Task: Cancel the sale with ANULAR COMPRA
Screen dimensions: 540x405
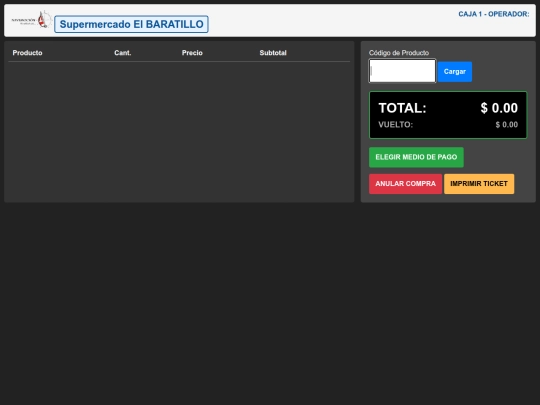Action: tap(405, 184)
